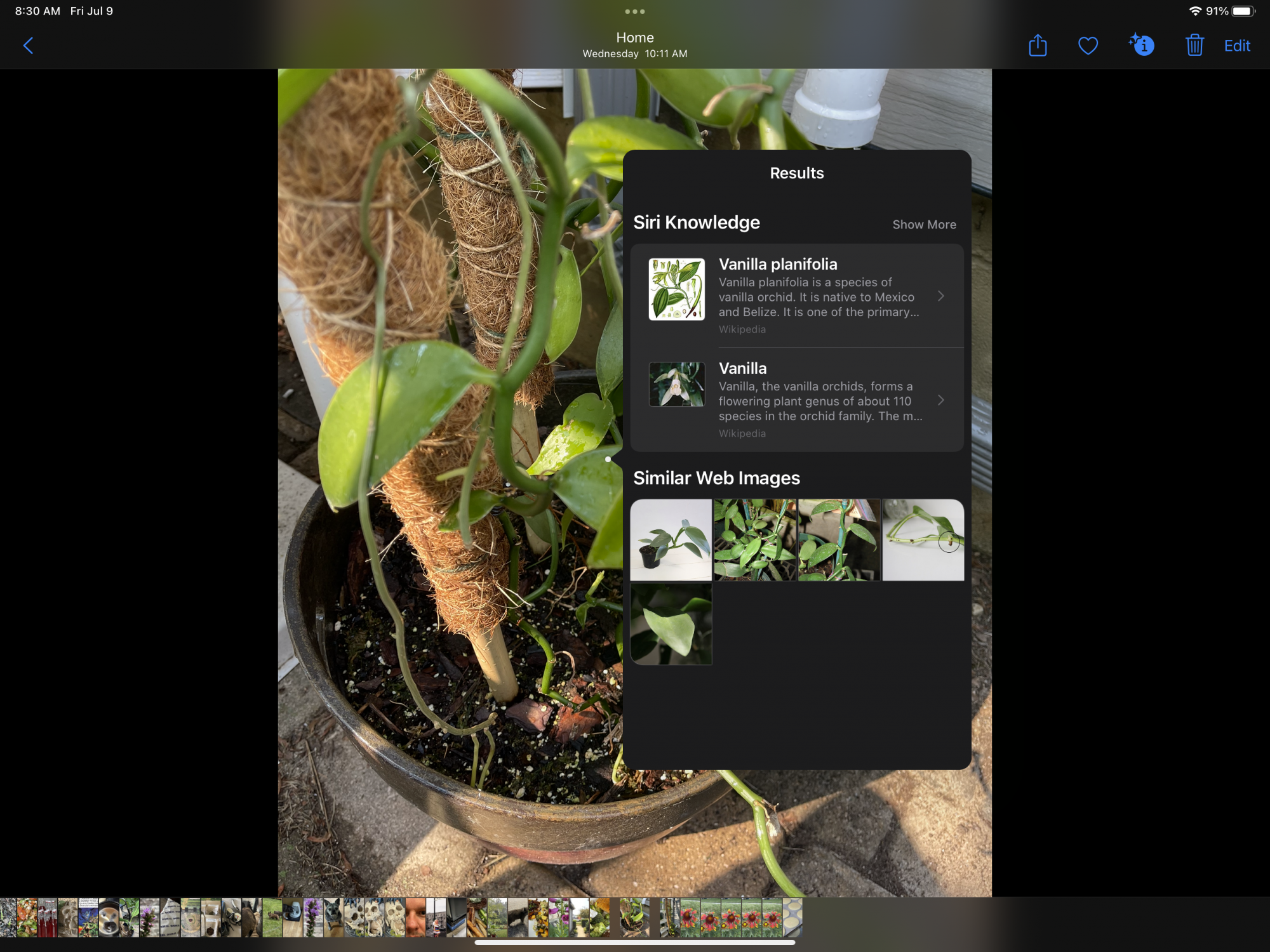Screen dimensions: 1270x952
Task: Select the red flower photo in filmstrip
Action: coord(690,918)
